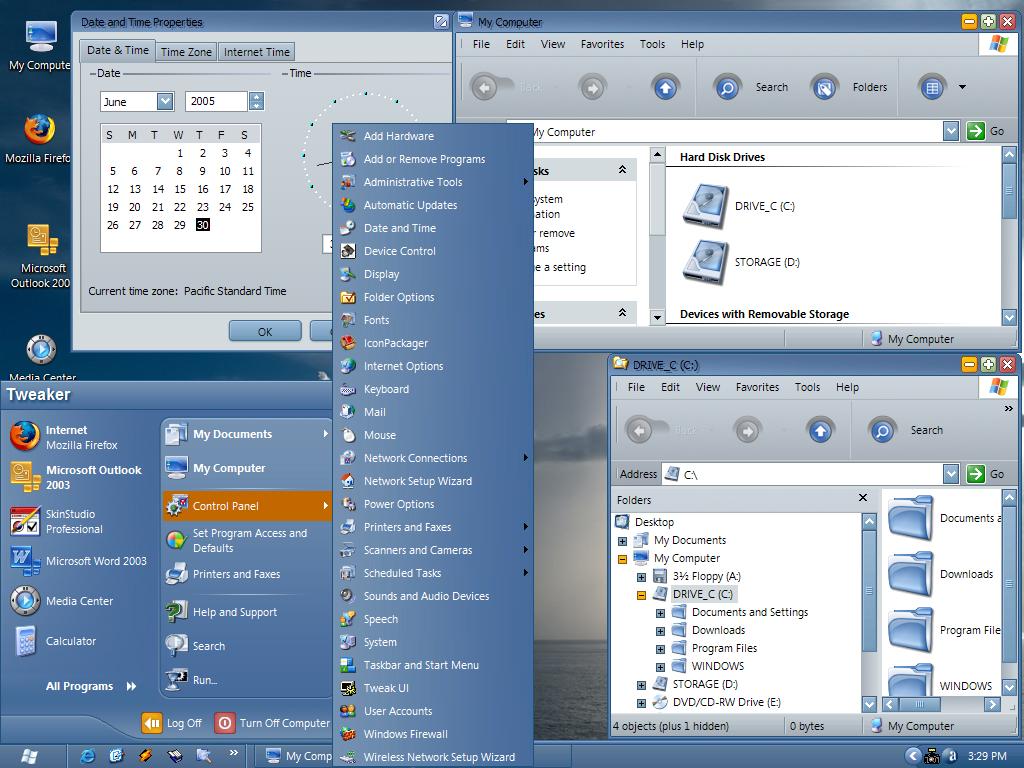Image resolution: width=1024 pixels, height=768 pixels.
Task: Open the Microsoft Outlook desktop icon
Action: pyautogui.click(x=41, y=242)
